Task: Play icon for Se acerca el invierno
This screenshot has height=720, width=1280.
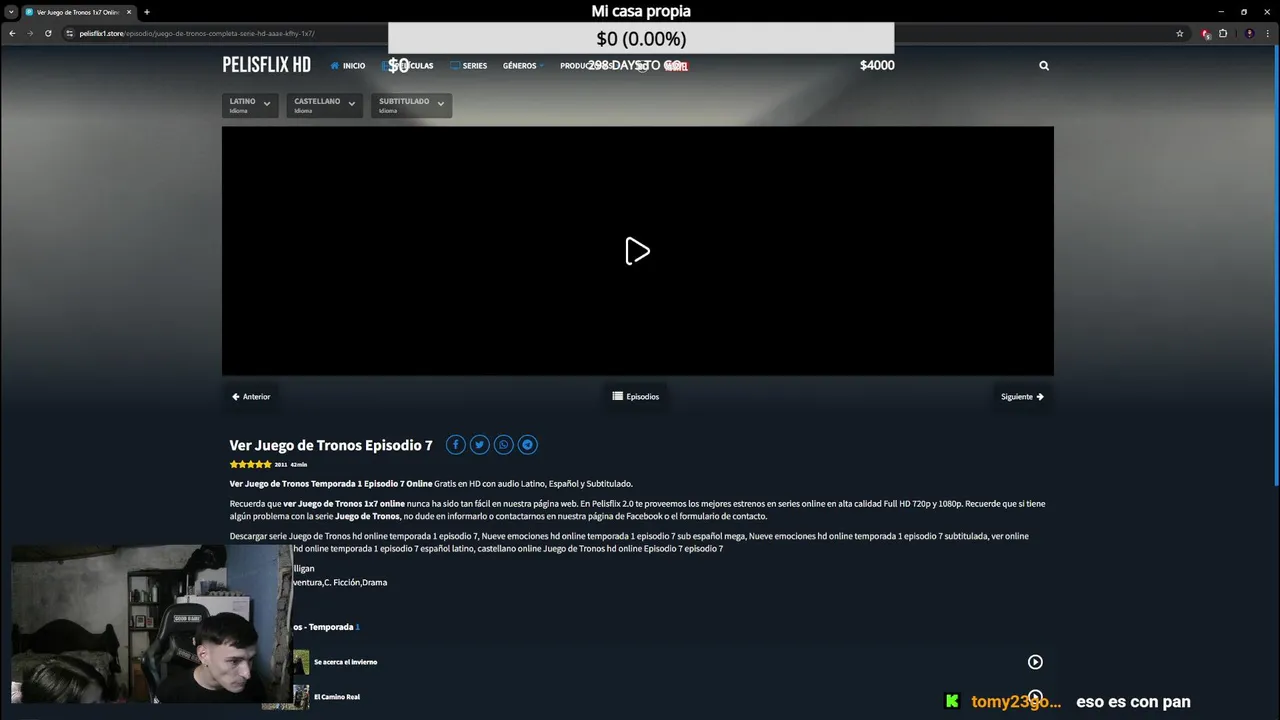Action: [1035, 662]
